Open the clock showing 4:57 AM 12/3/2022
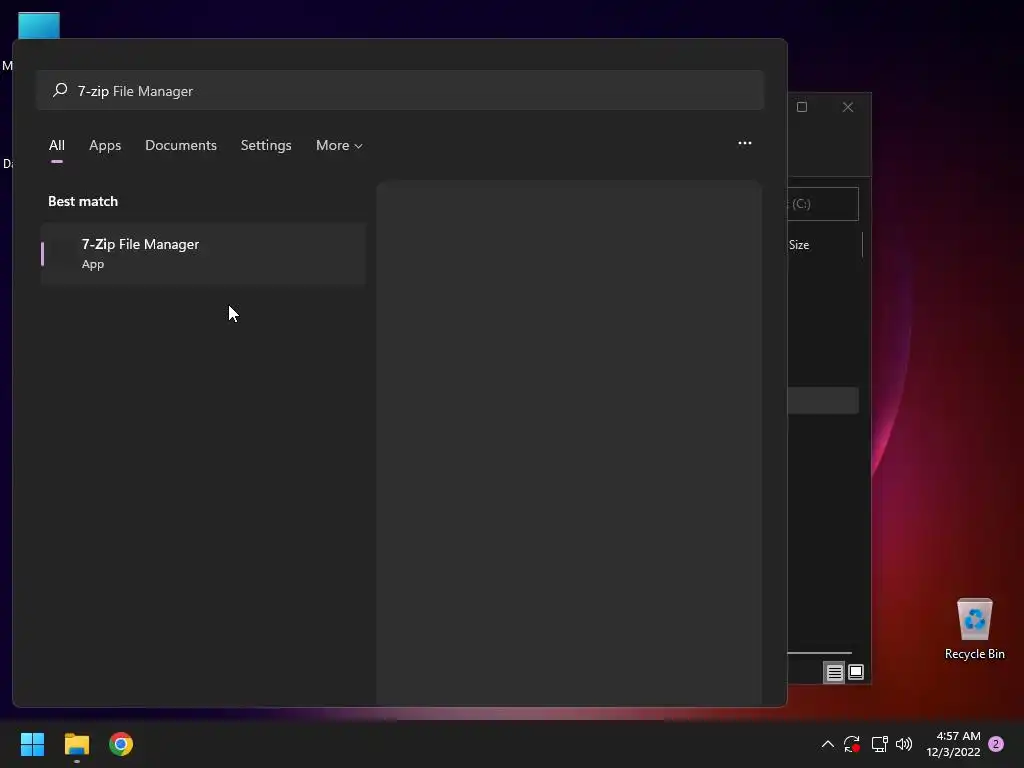The width and height of the screenshot is (1024, 768). point(953,744)
